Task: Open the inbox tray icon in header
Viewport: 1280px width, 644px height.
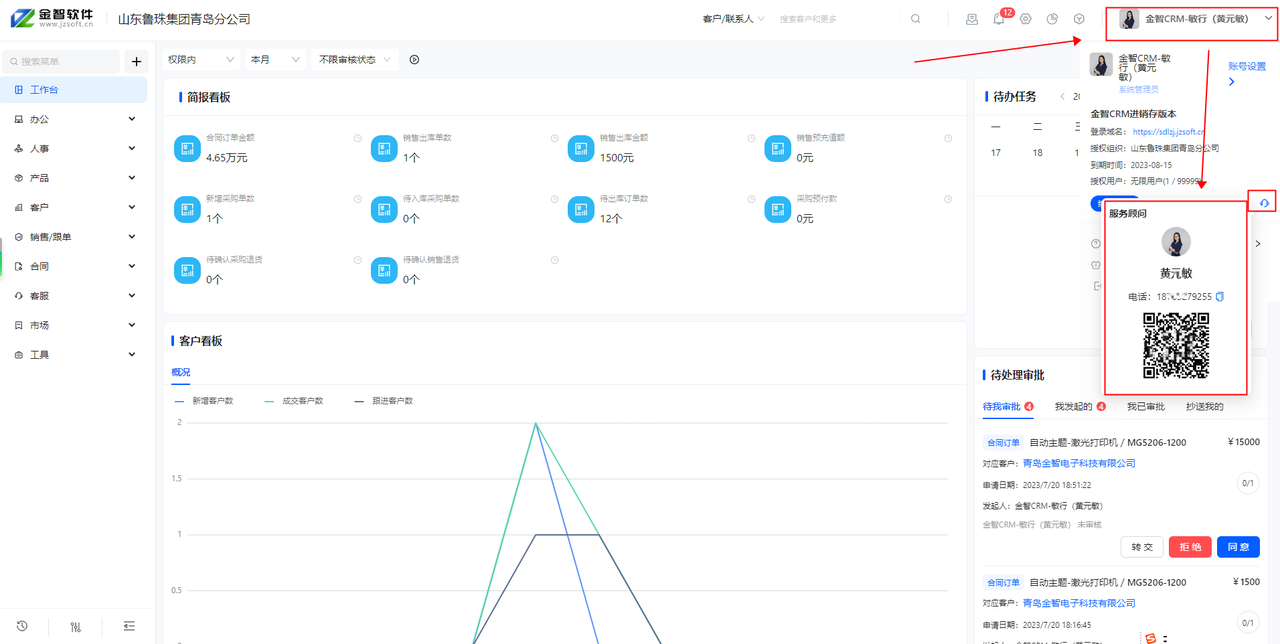Action: (972, 19)
